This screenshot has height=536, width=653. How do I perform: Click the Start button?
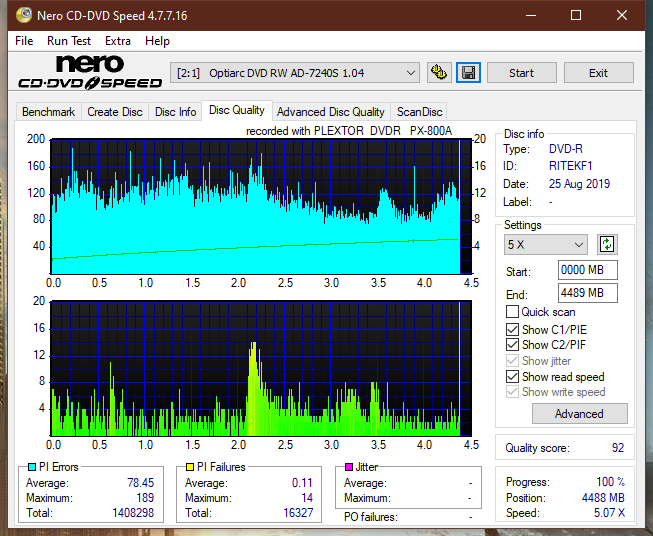coord(521,73)
